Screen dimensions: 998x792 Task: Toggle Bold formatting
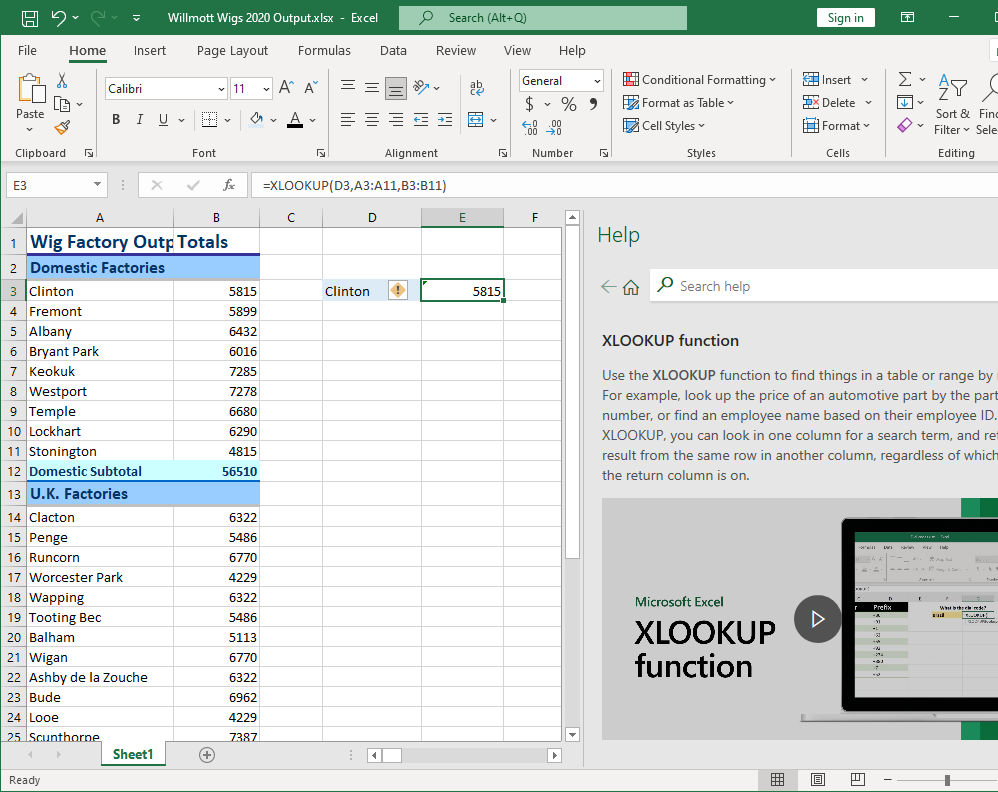coord(115,120)
